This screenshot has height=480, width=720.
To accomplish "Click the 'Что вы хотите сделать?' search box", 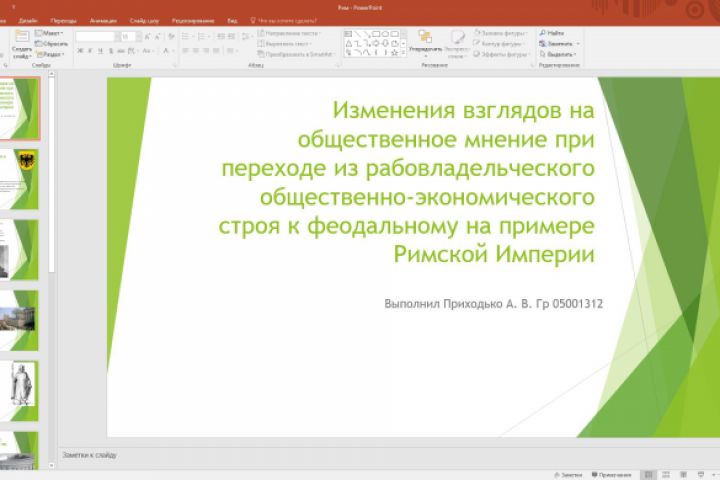I will [x=284, y=21].
